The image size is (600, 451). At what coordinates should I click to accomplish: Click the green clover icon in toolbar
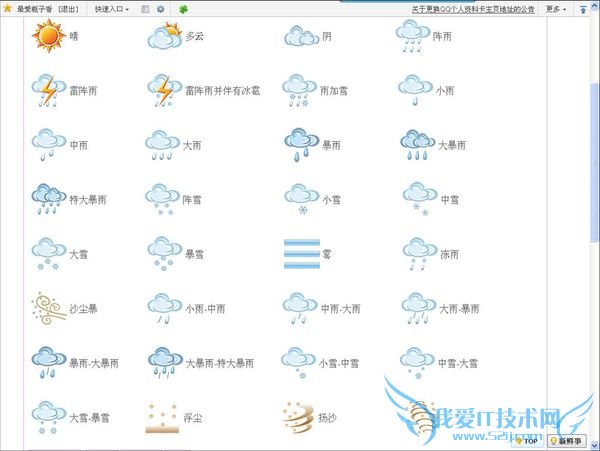tap(183, 9)
